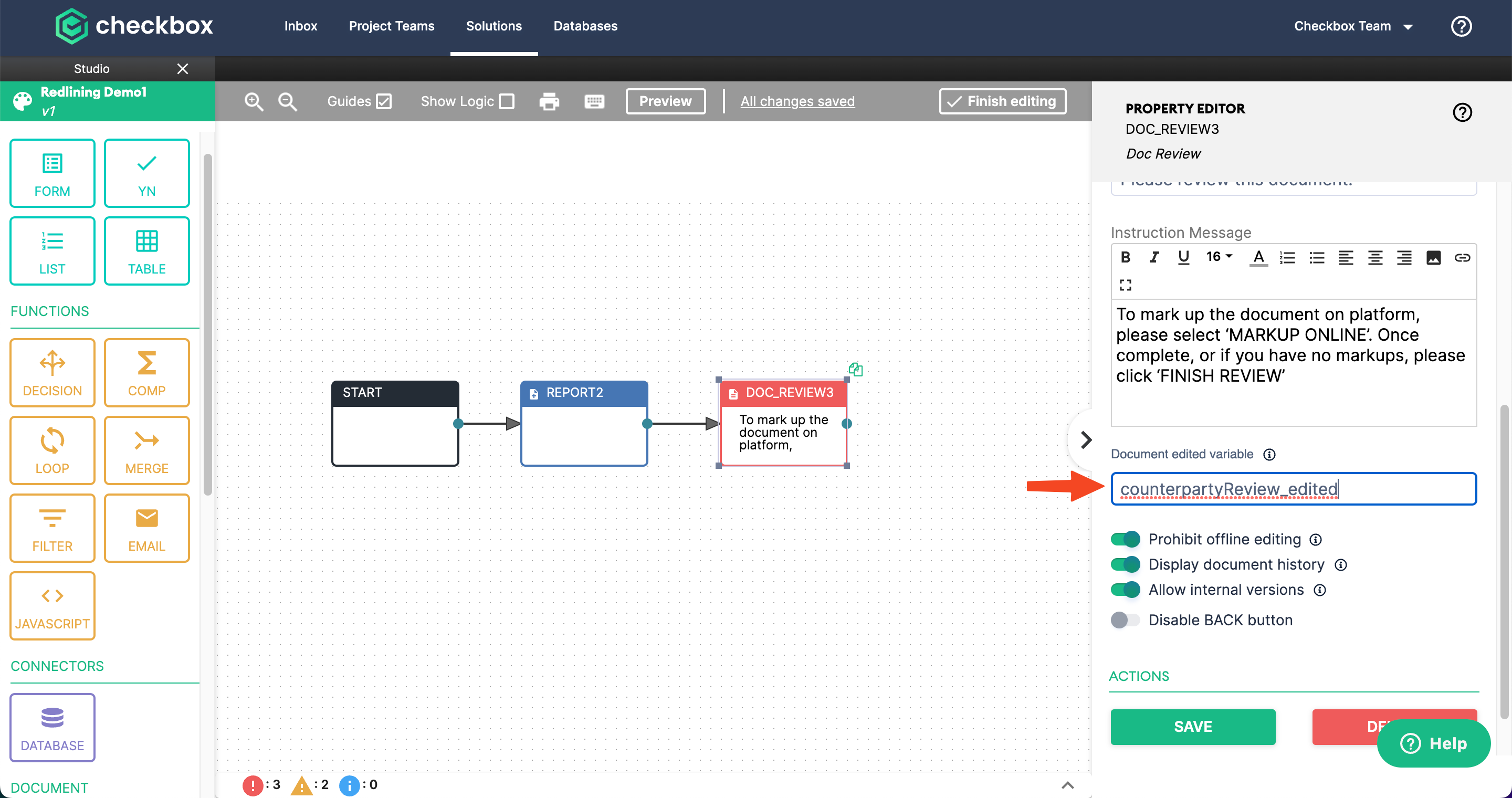
Task: Expand instruction editor to fullscreen
Action: 1125,285
